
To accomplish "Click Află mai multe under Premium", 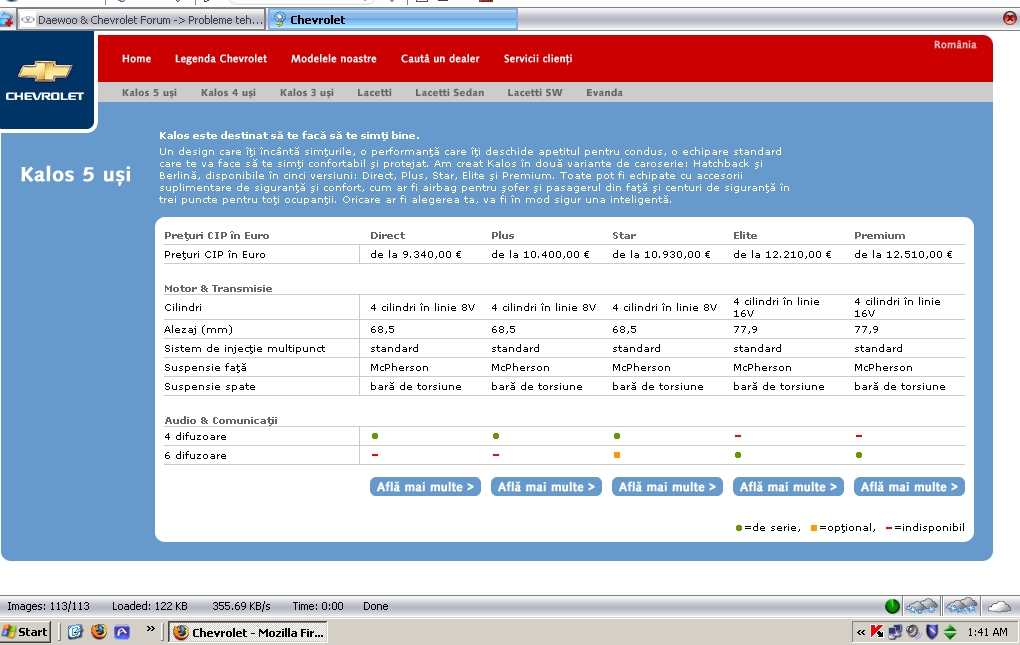I will coord(909,487).
